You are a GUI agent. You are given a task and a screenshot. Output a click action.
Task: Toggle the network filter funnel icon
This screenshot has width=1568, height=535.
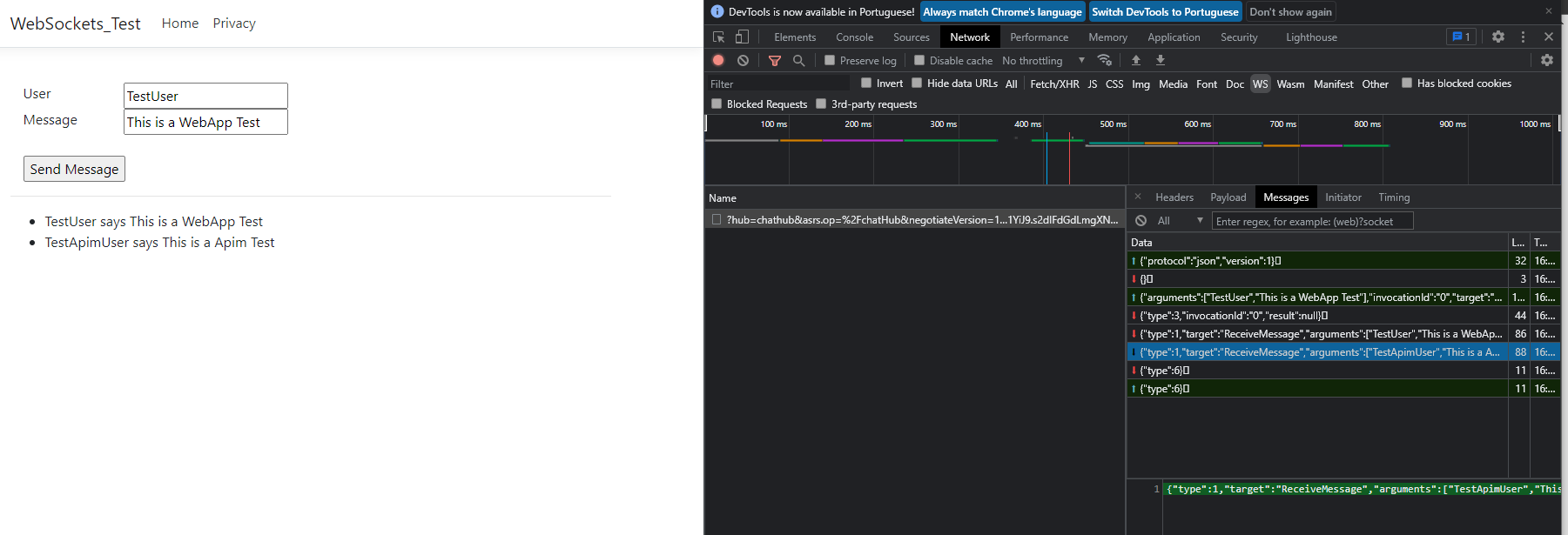774,60
